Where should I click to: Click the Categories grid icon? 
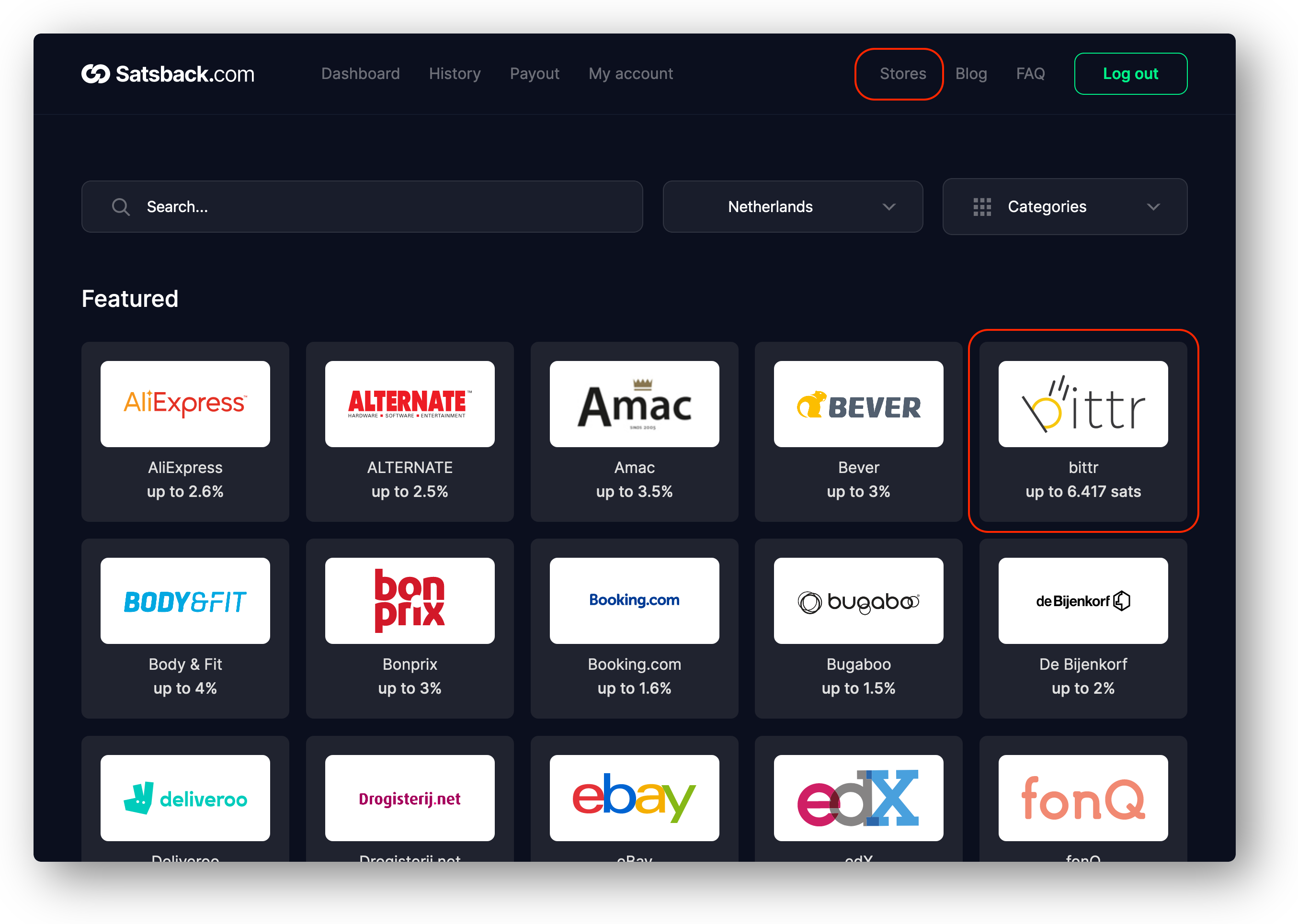pos(981,206)
